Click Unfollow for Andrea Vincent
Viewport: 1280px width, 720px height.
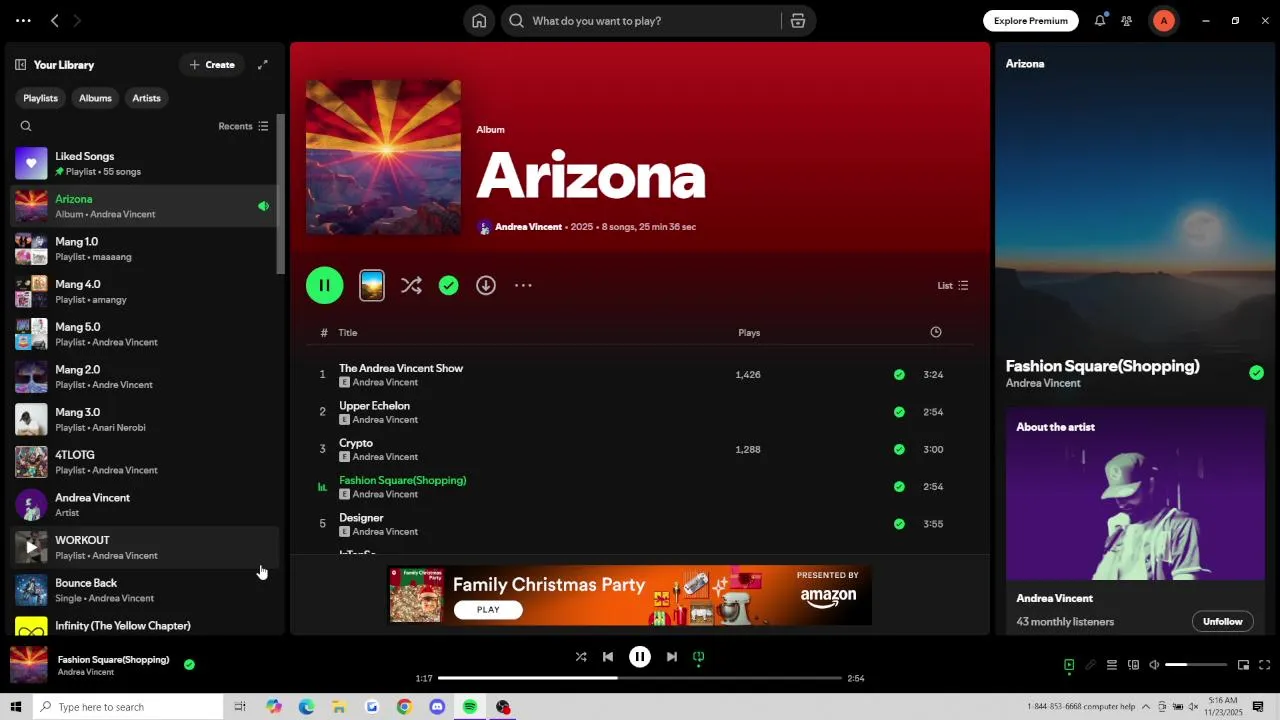[x=1222, y=621]
